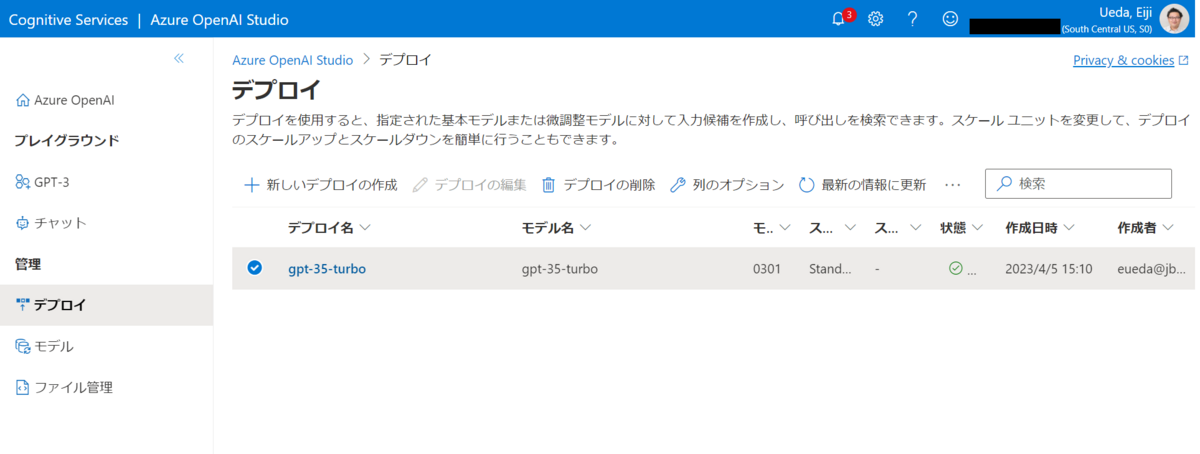Click the plus icon for 新しいデプロイの作成
The width and height of the screenshot is (1200, 454).
coord(251,185)
